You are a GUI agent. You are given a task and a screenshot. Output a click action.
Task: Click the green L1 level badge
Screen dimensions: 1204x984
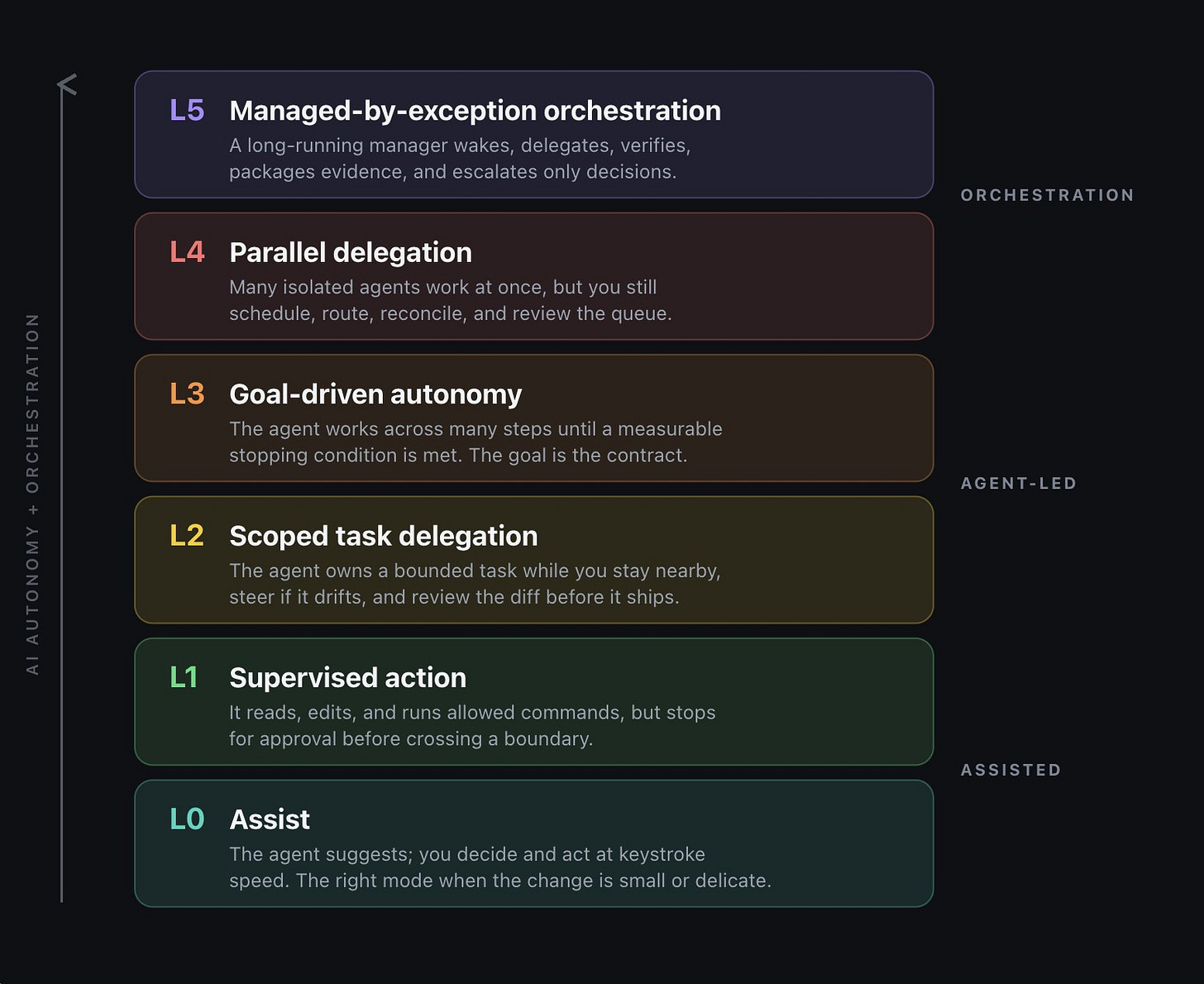184,677
